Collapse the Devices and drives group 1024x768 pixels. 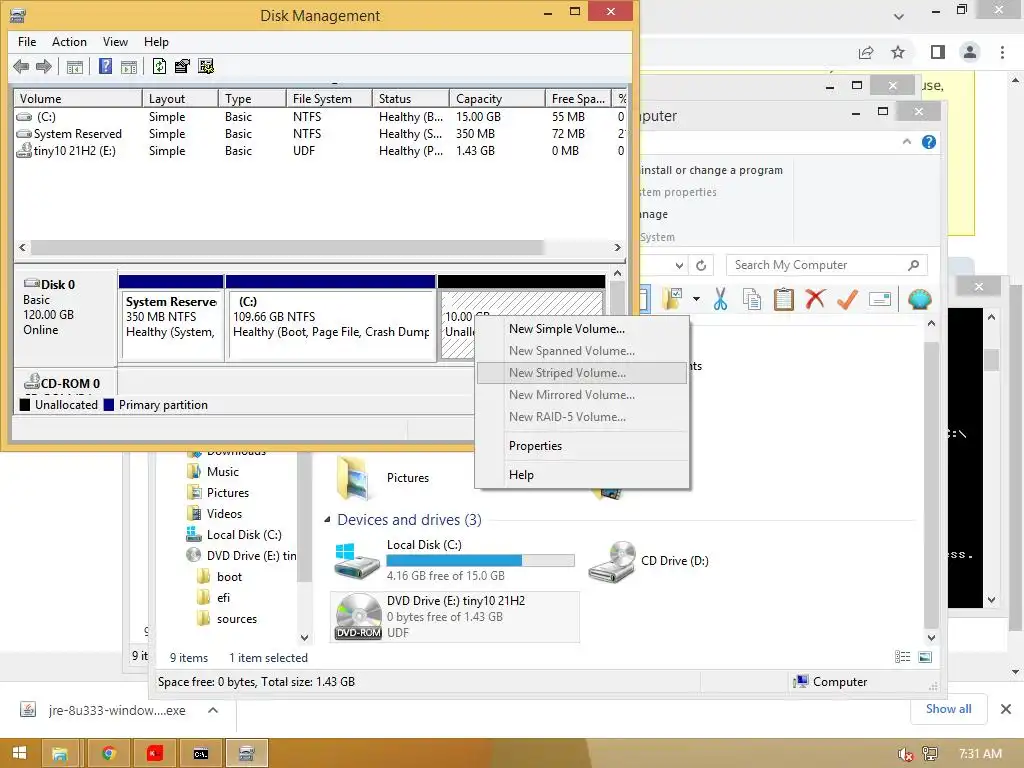click(x=327, y=520)
